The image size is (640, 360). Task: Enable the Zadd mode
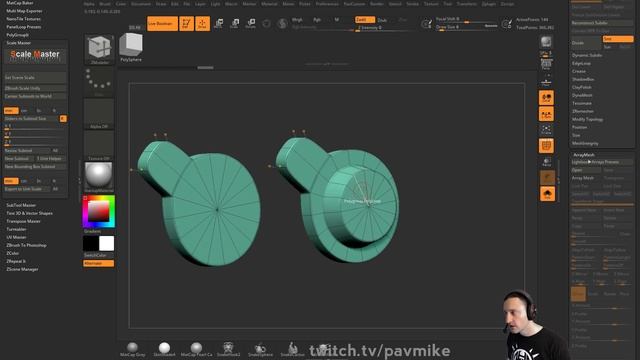[x=364, y=20]
